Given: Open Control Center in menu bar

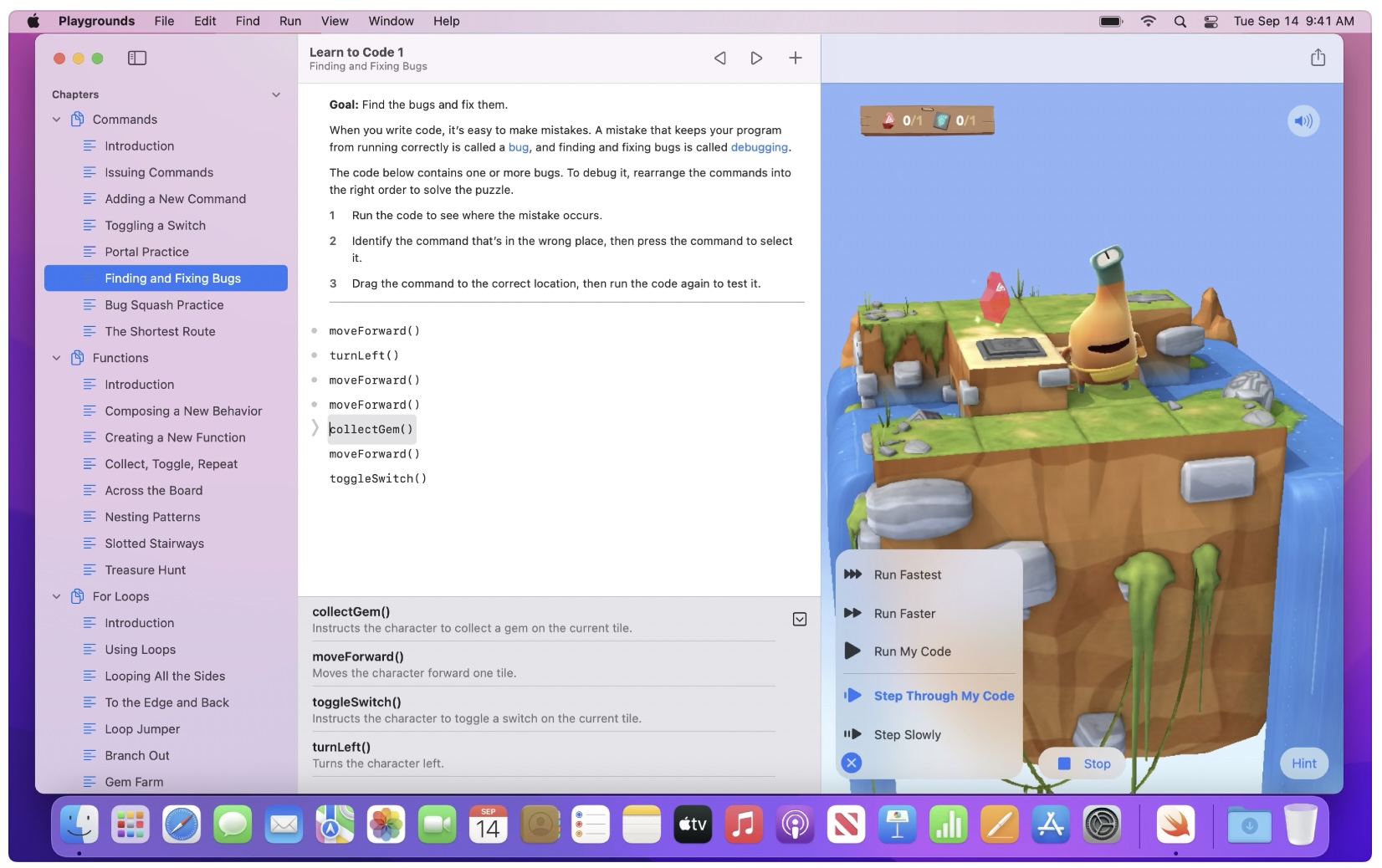Looking at the screenshot, I should point(1211,22).
